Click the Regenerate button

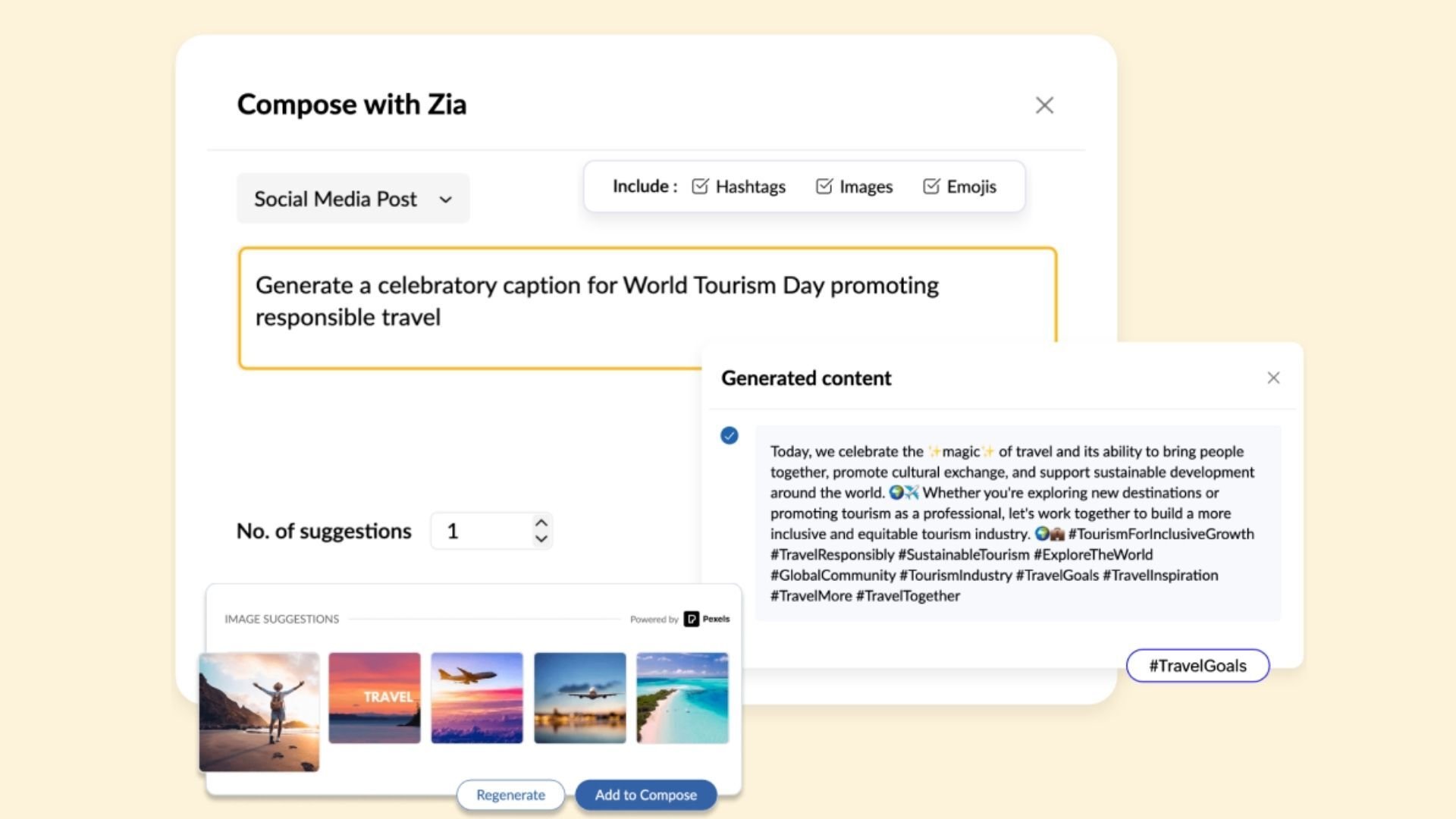click(510, 795)
